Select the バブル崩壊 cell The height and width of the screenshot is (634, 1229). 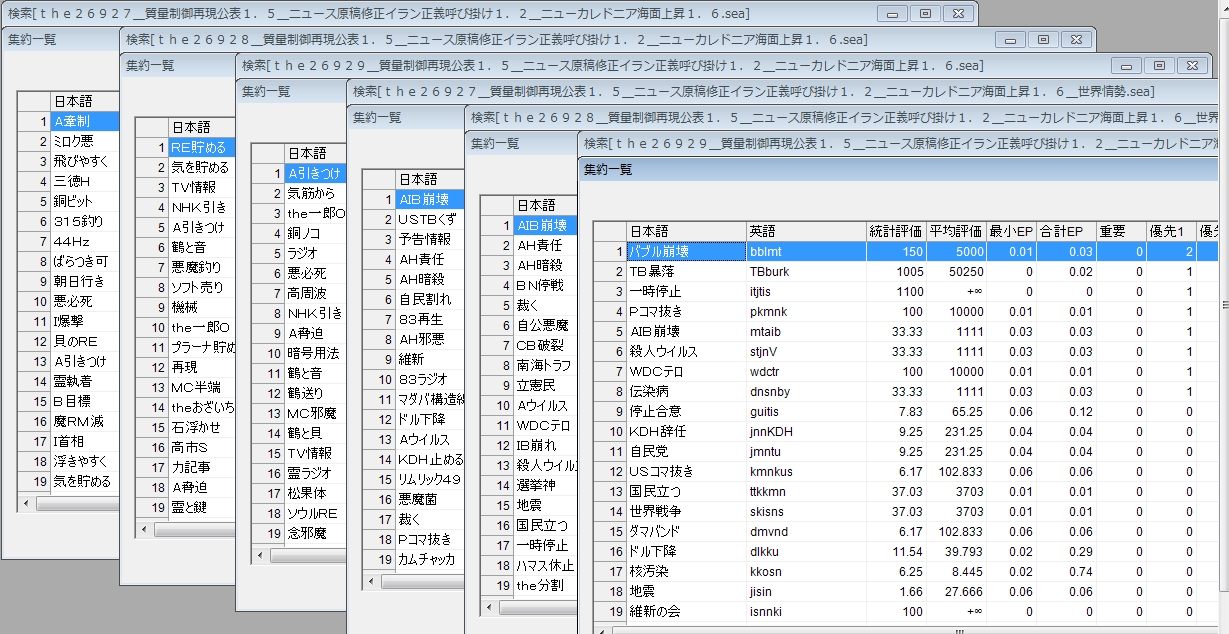click(685, 251)
